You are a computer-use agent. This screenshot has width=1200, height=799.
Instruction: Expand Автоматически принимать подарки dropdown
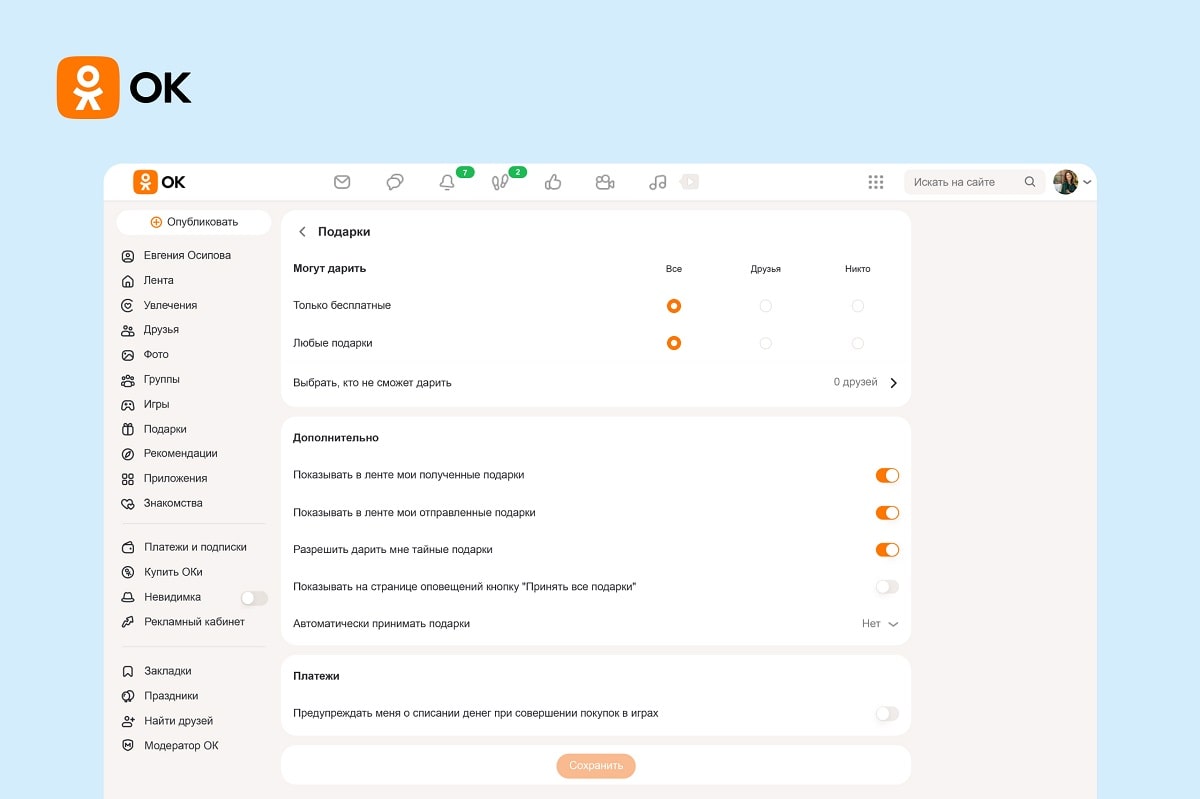click(880, 624)
